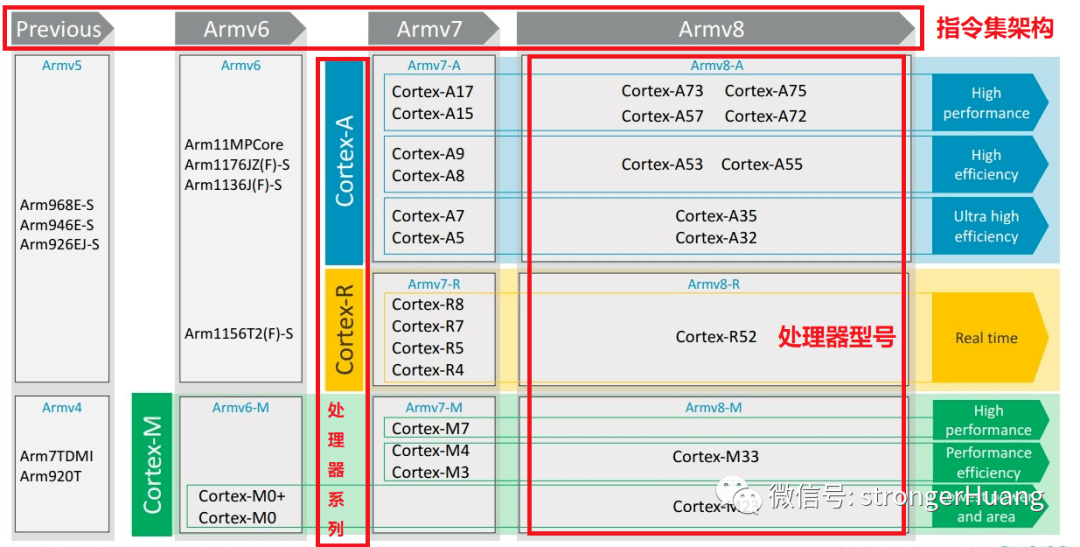Click Arm11MPCore in the Armv6 box
This screenshot has height=547, width=1080.
tap(234, 145)
